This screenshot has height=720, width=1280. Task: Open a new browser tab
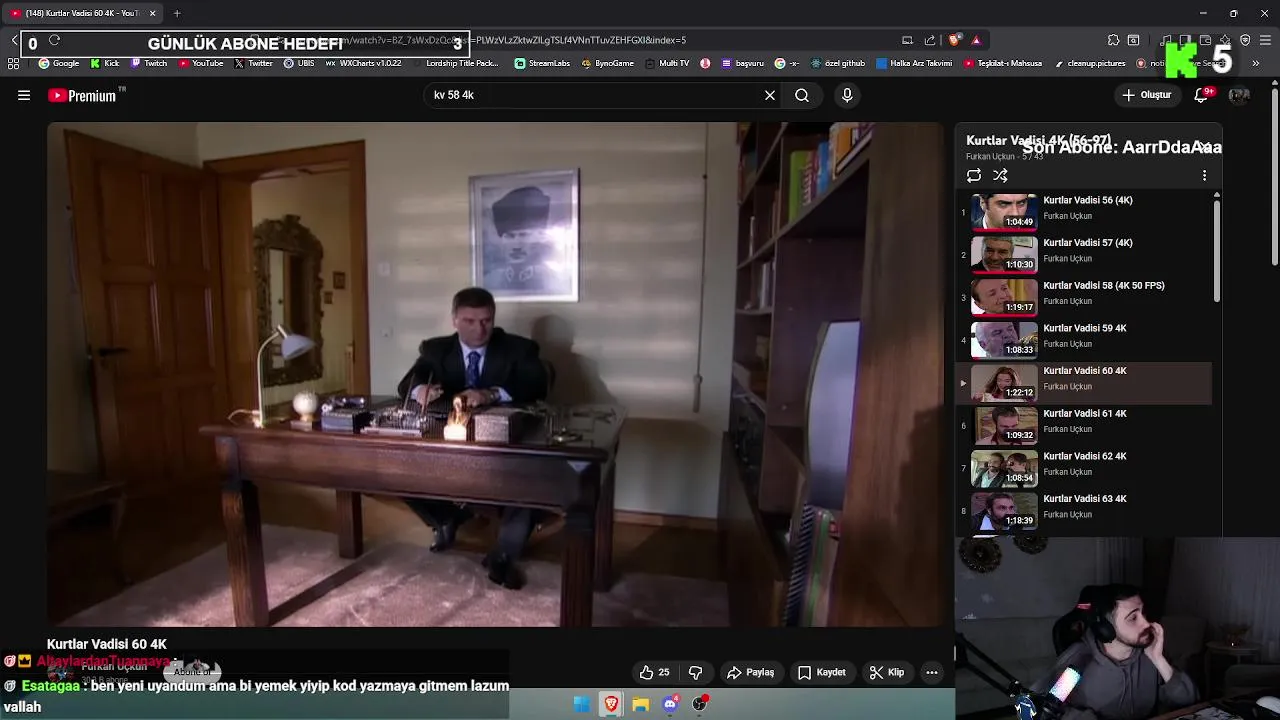click(x=177, y=13)
